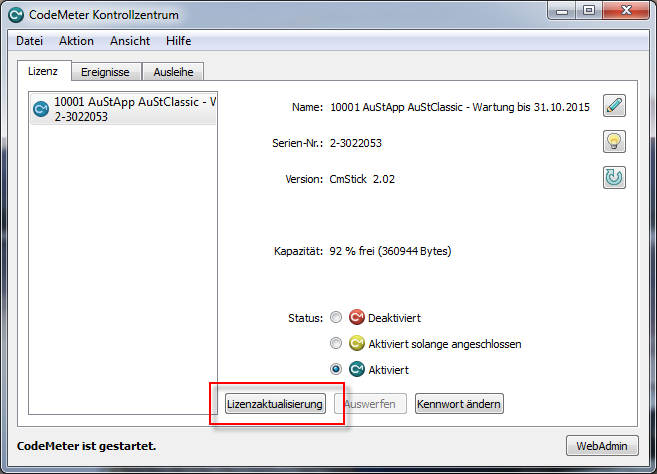The height and width of the screenshot is (474, 657).
Task: Open the Hilfe menu
Action: click(x=179, y=41)
